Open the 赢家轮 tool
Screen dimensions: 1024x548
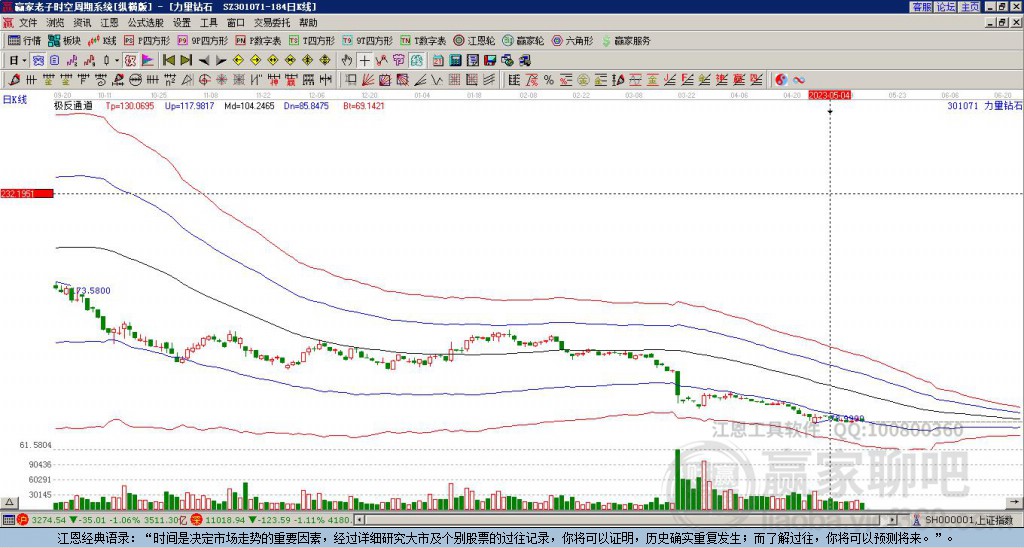click(x=523, y=40)
